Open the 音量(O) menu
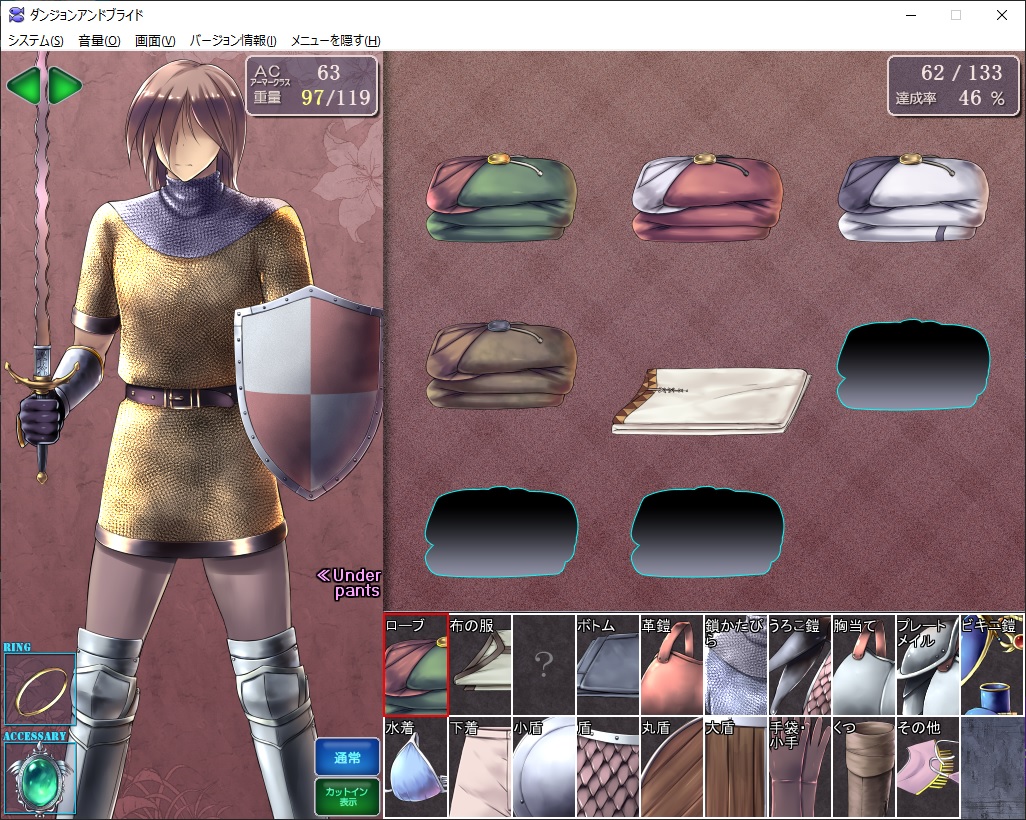Viewport: 1026px width, 820px height. click(x=99, y=41)
